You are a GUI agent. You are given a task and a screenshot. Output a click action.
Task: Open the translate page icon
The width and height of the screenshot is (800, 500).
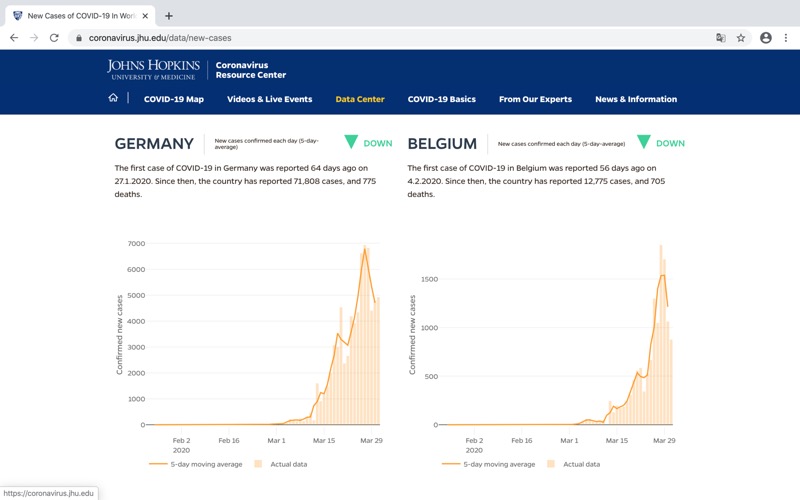pyautogui.click(x=720, y=38)
